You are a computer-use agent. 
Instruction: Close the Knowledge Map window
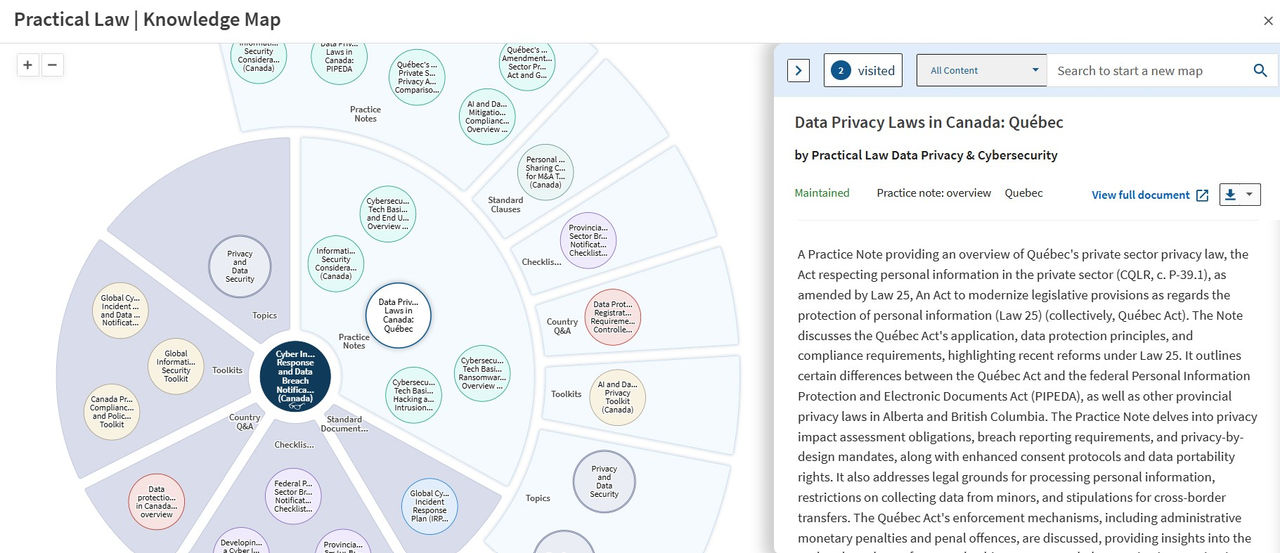pos(1268,21)
